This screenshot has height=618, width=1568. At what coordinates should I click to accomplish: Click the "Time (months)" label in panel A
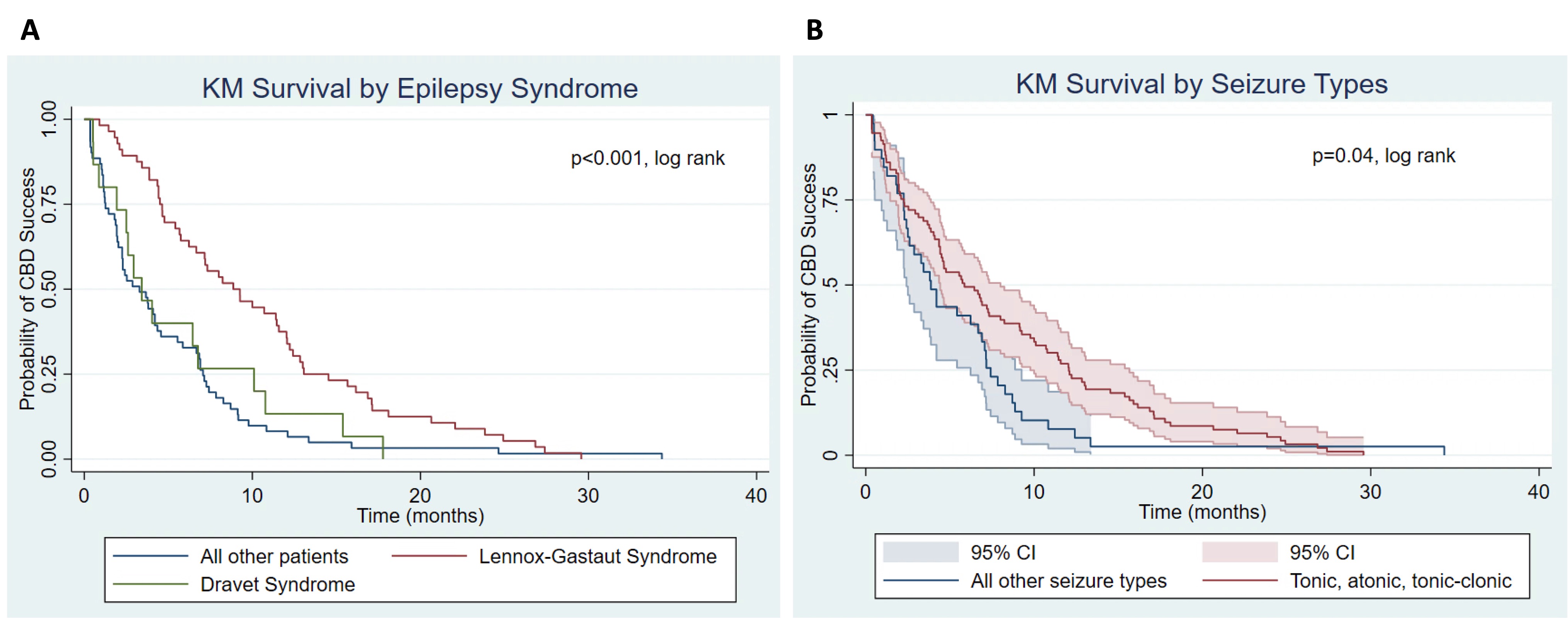tap(420, 516)
